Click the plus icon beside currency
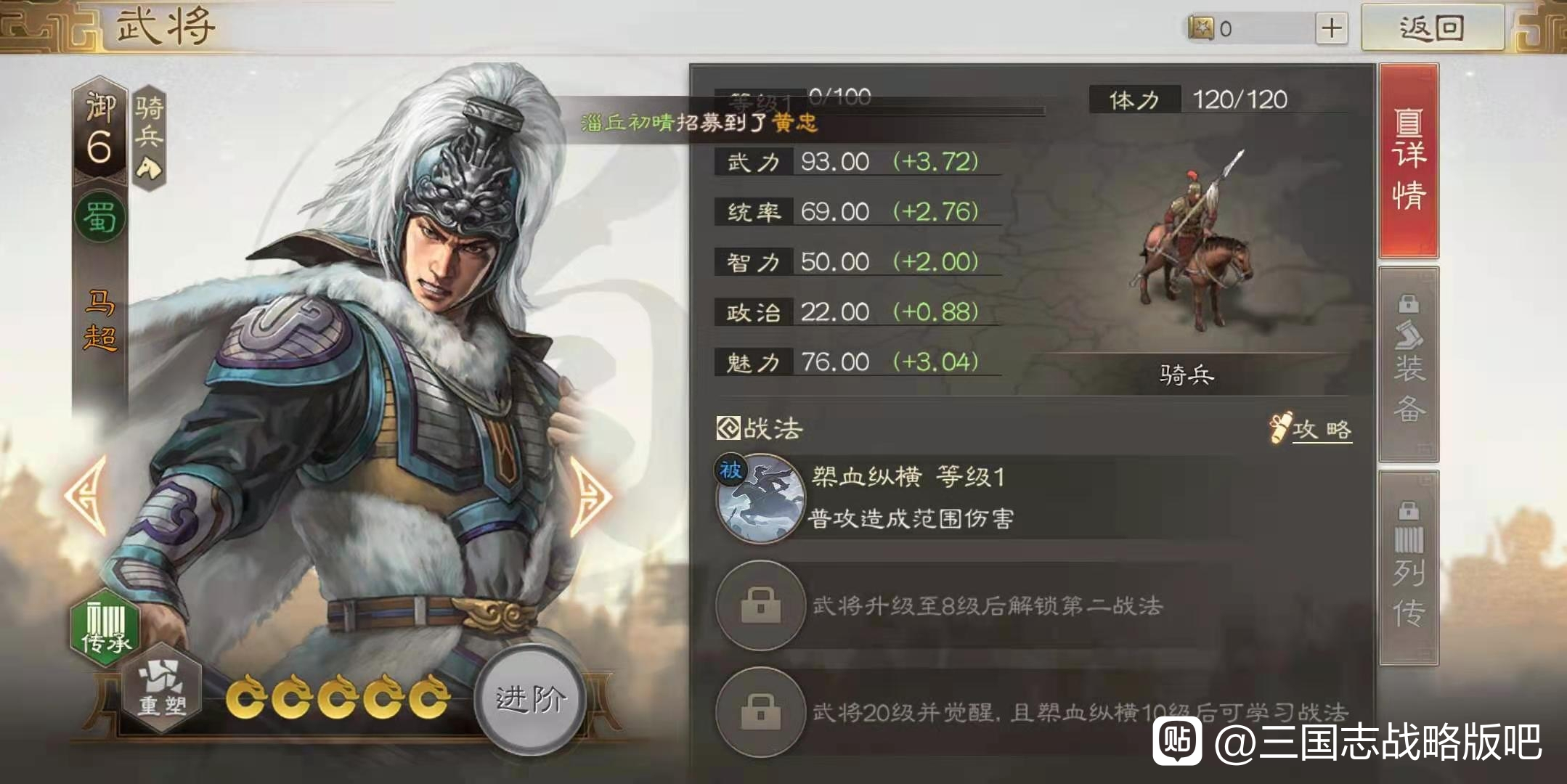Screen dimensions: 1567x784 coord(1331,29)
